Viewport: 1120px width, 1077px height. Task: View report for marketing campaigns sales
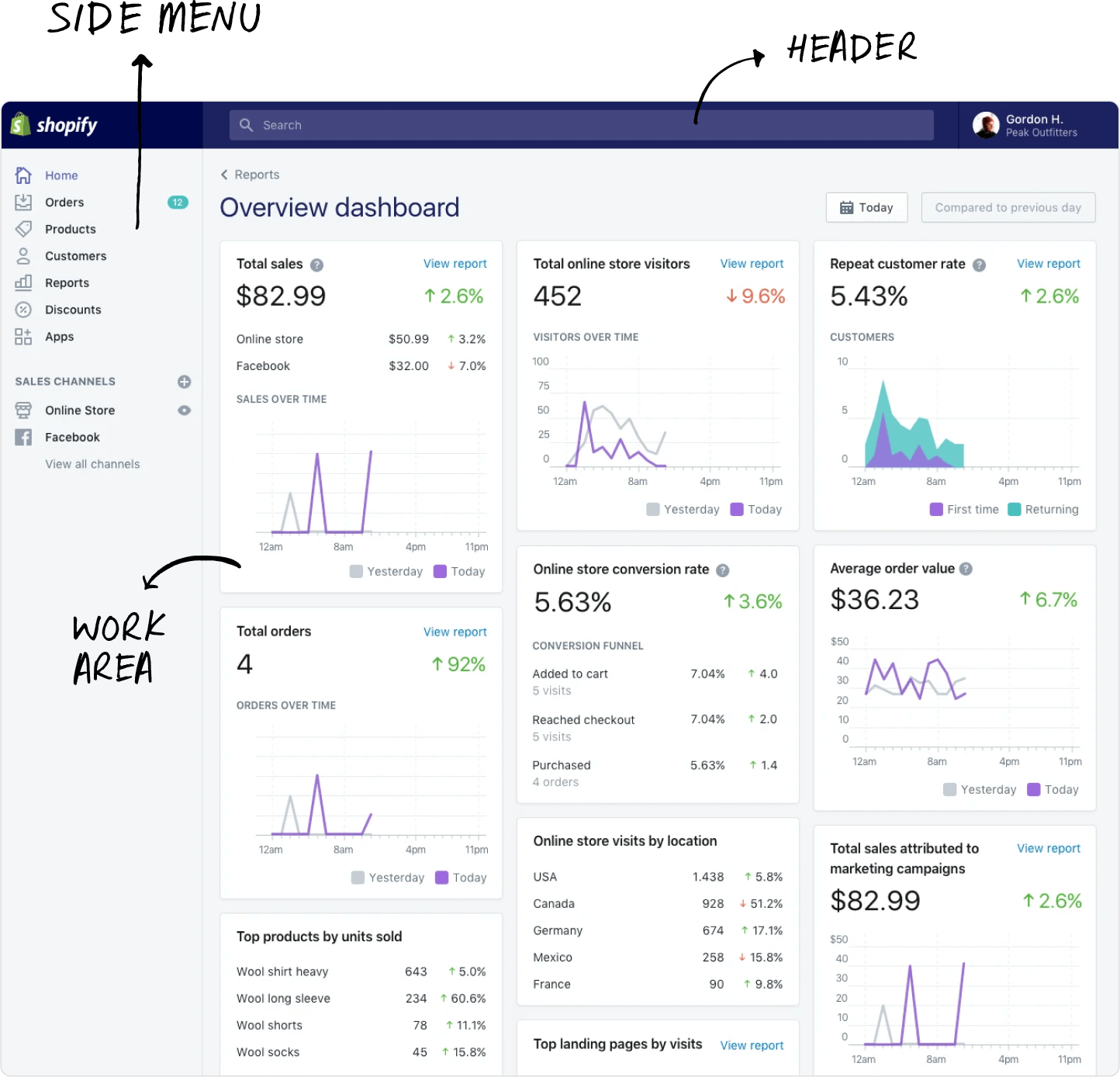pos(1049,849)
